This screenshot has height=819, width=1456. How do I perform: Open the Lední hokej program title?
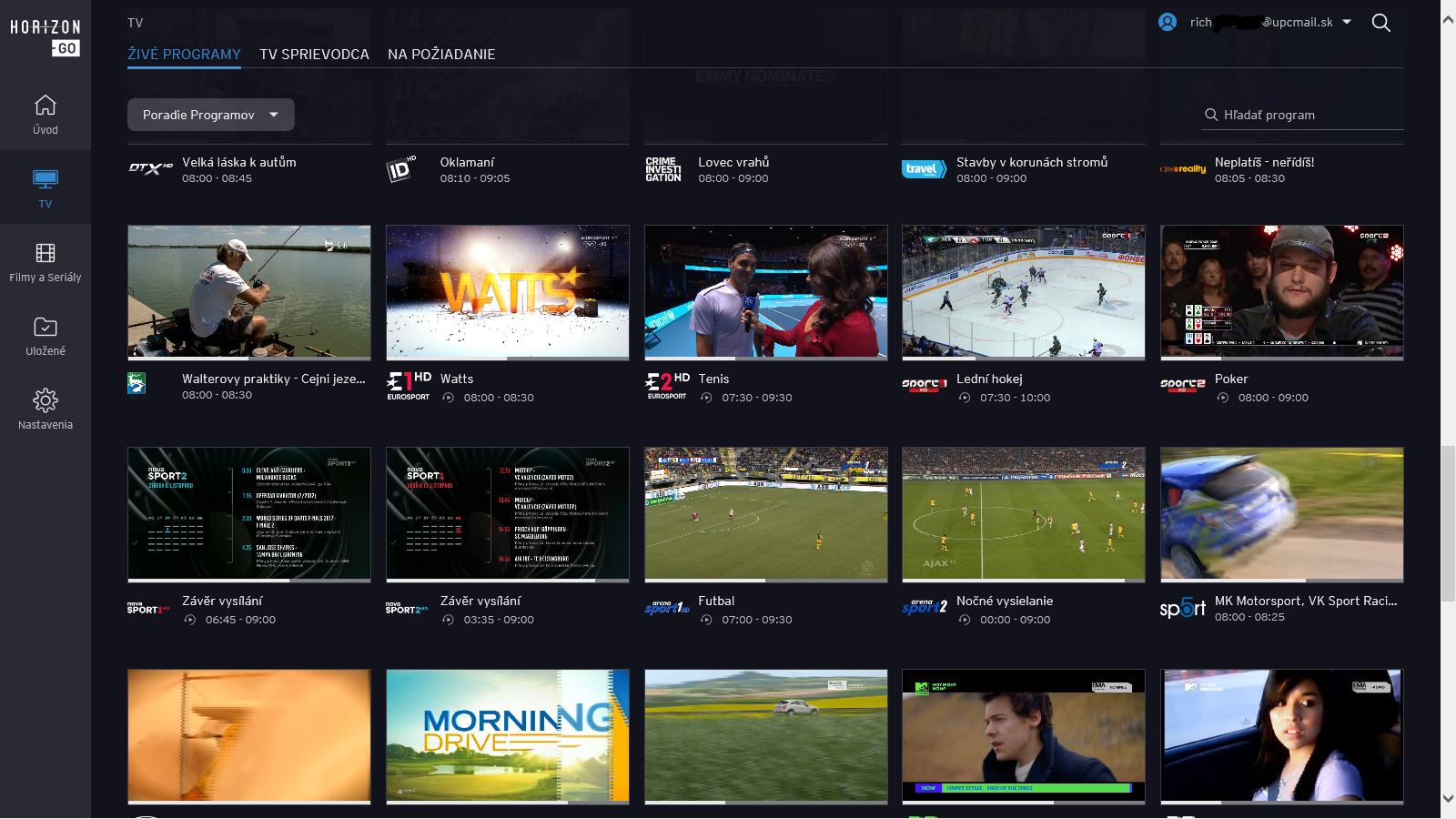[x=989, y=379]
